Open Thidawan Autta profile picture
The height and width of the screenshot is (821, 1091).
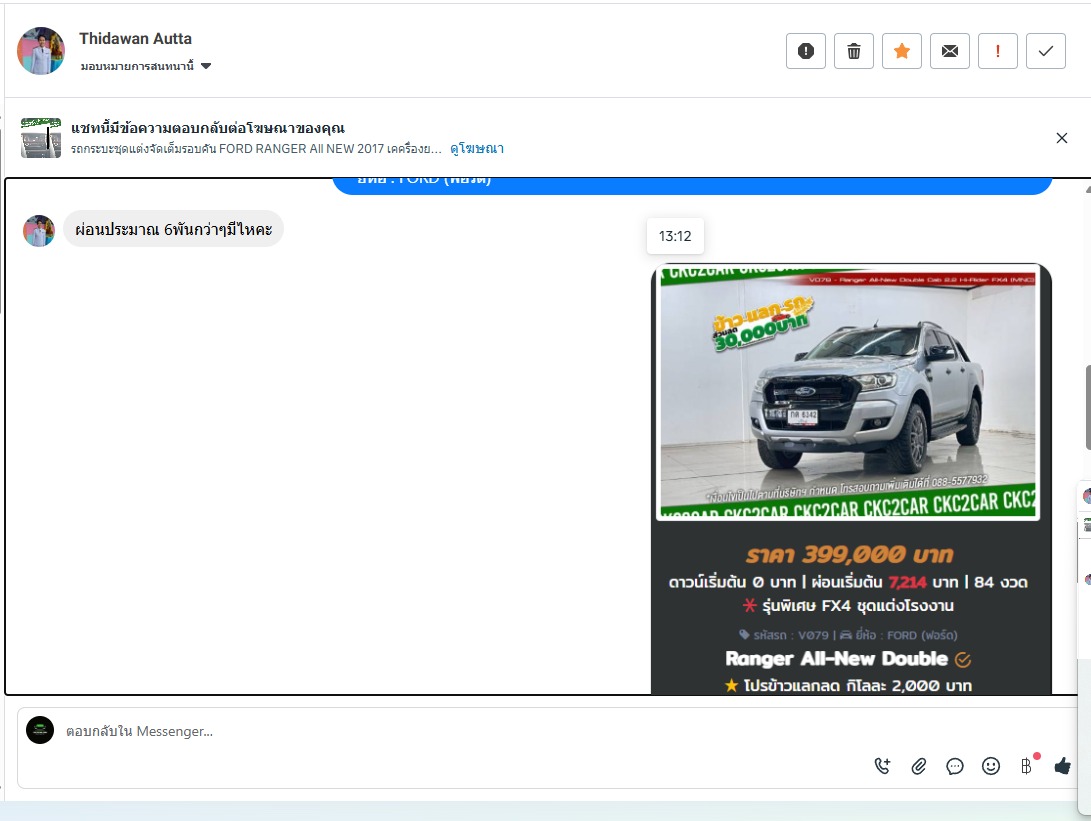pyautogui.click(x=41, y=51)
